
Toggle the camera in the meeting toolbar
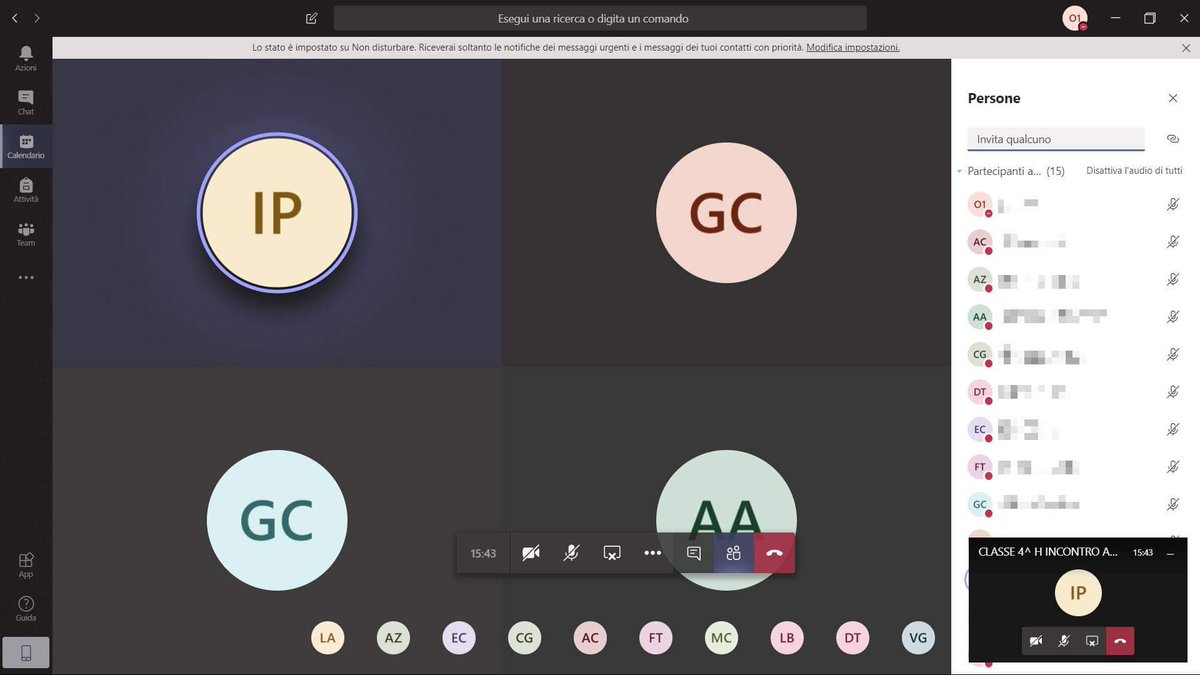coord(531,553)
